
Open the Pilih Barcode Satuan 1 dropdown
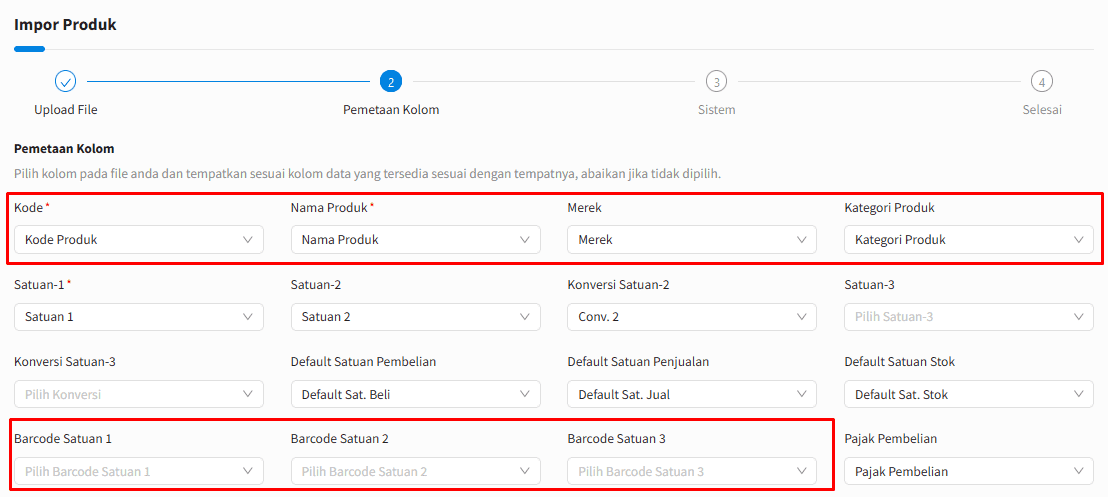(139, 472)
